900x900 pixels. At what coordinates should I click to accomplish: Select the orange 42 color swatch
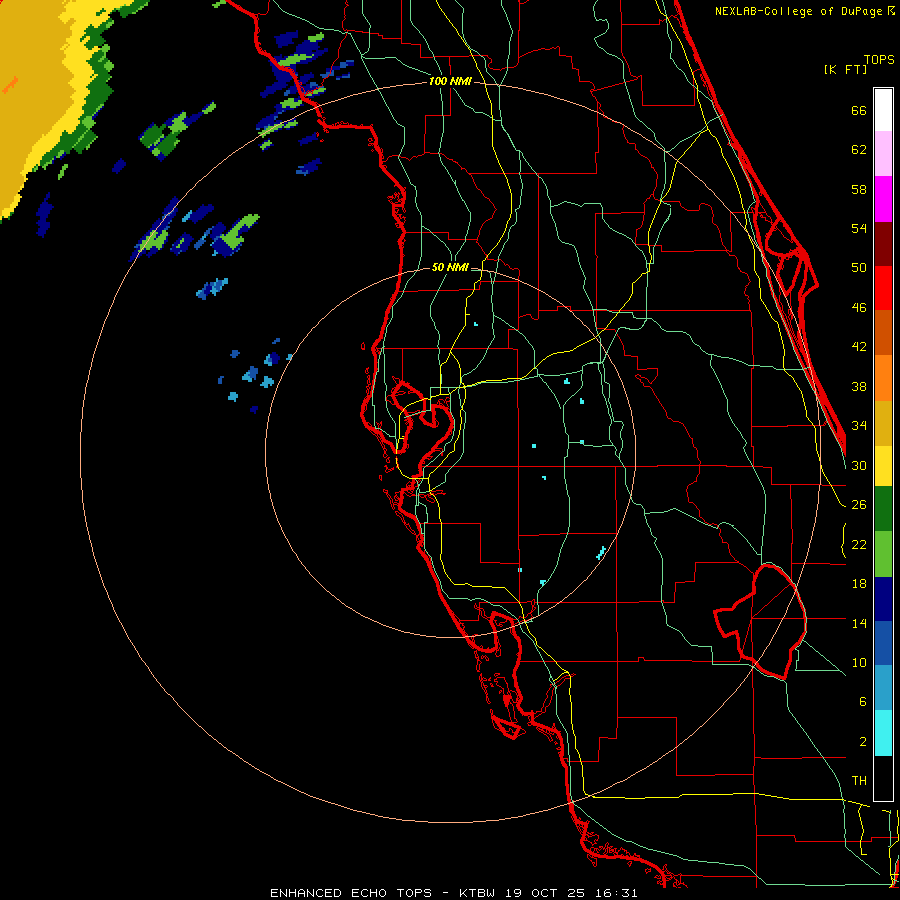(x=883, y=378)
